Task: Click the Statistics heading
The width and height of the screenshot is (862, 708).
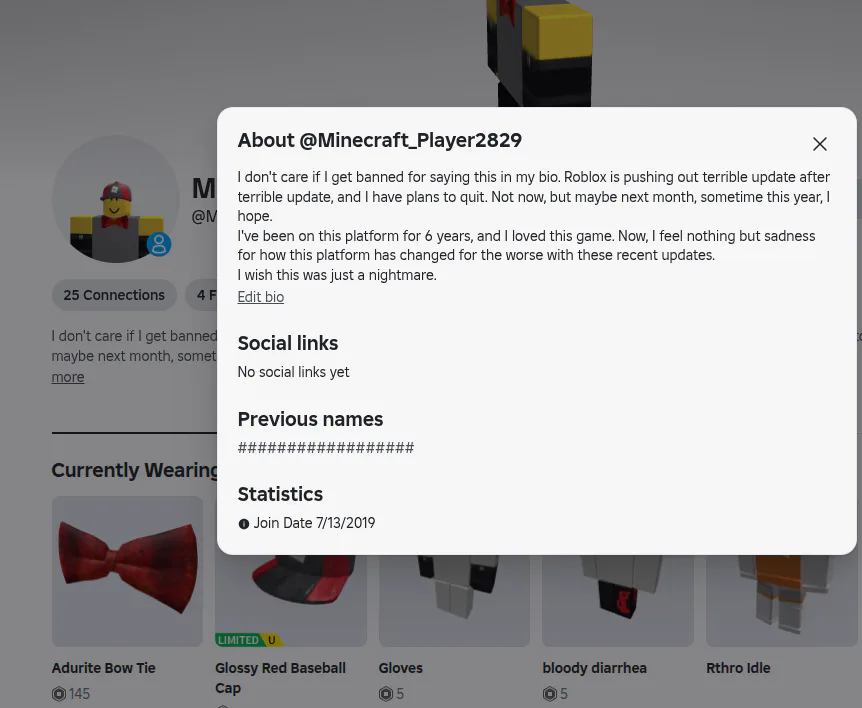Action: [x=280, y=494]
